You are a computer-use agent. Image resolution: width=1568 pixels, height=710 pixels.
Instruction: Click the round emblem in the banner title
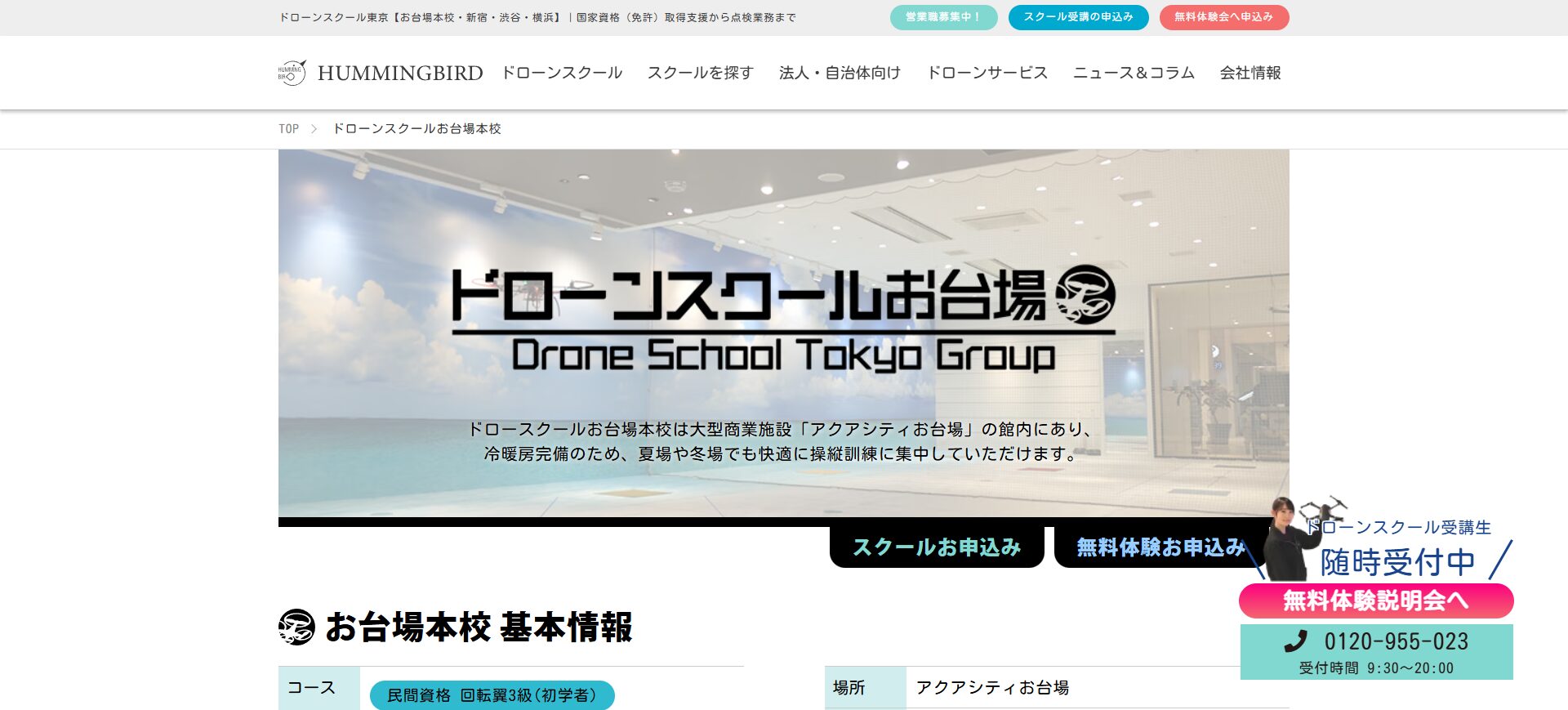tap(1085, 295)
